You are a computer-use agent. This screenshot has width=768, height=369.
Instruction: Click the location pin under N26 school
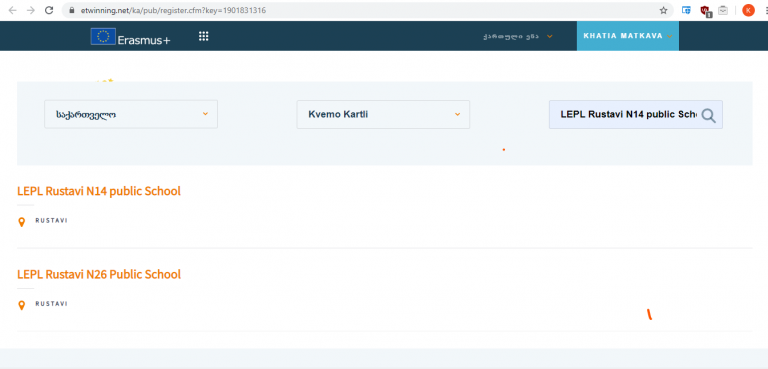21,306
